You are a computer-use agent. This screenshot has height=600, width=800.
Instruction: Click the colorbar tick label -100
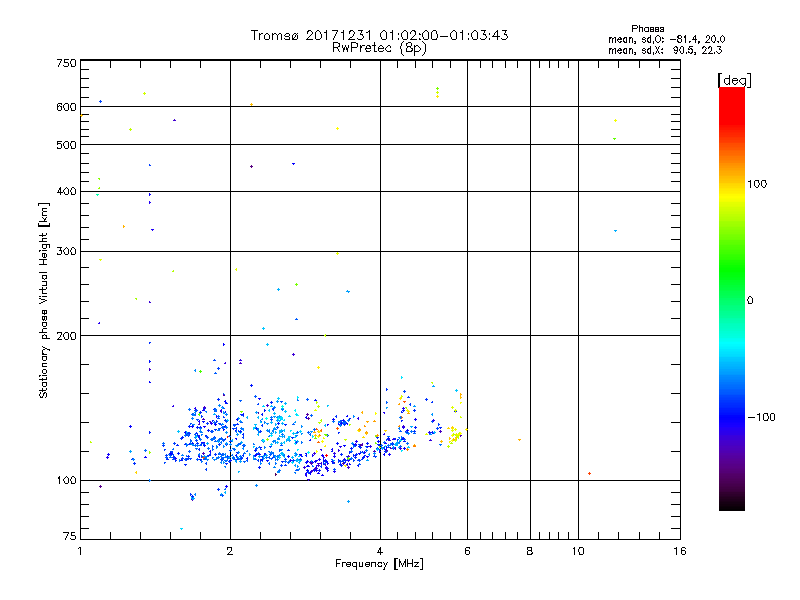(761, 417)
